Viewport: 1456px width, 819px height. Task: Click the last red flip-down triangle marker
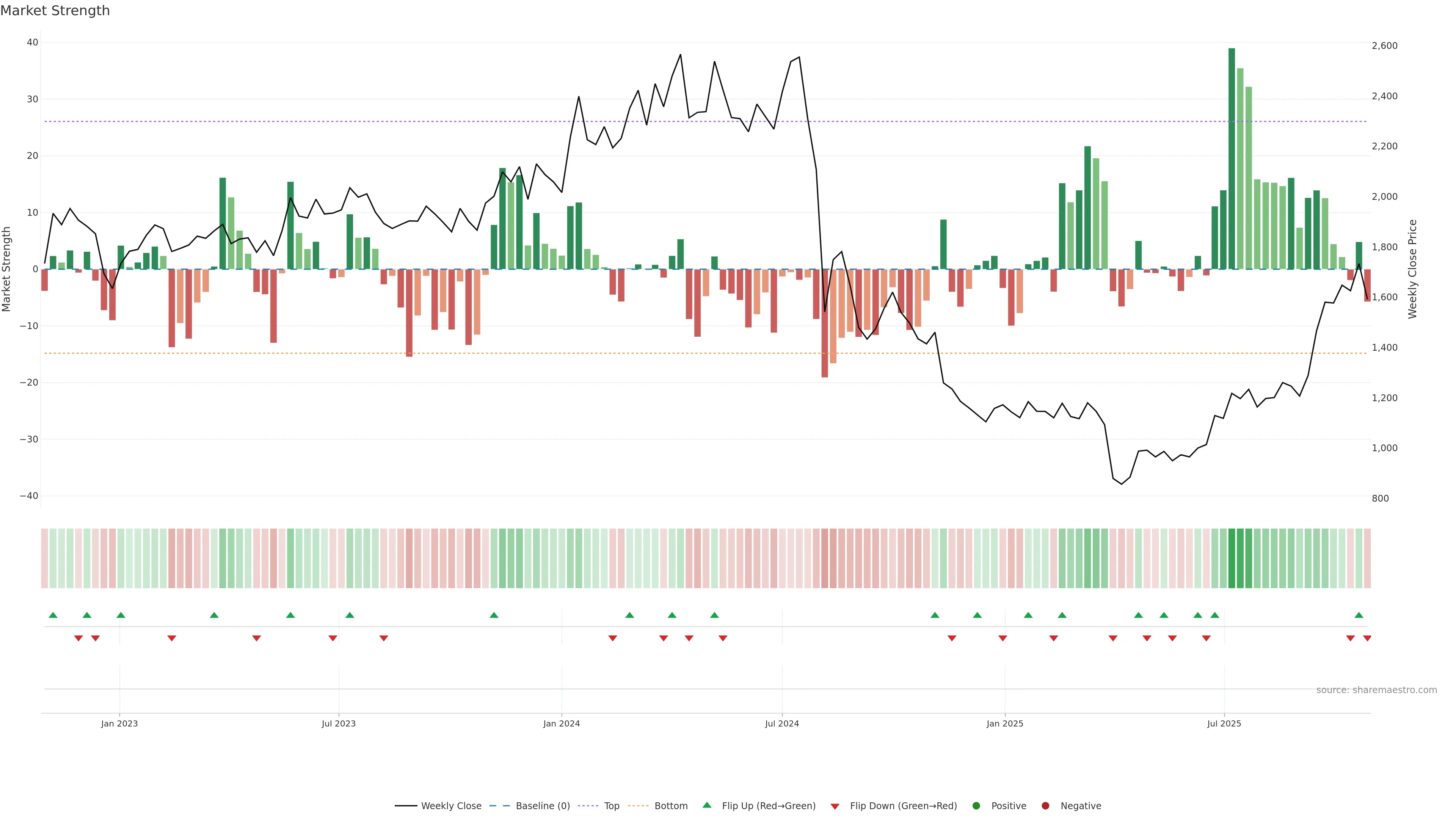pyautogui.click(x=1367, y=638)
